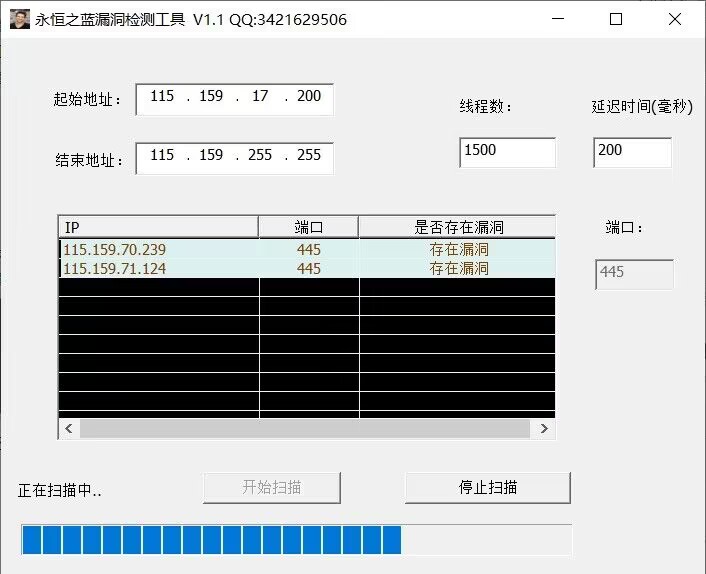Click the 端口 field showing 445

tap(634, 274)
